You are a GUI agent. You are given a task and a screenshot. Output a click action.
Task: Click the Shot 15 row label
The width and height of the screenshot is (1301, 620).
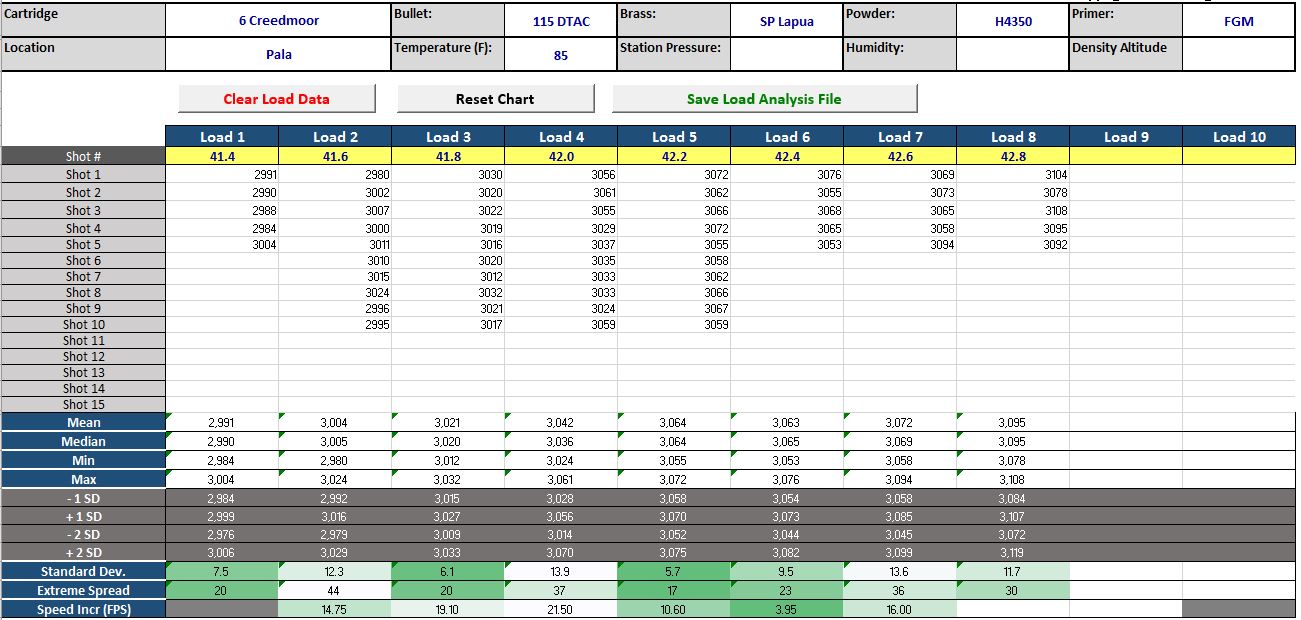tap(83, 405)
